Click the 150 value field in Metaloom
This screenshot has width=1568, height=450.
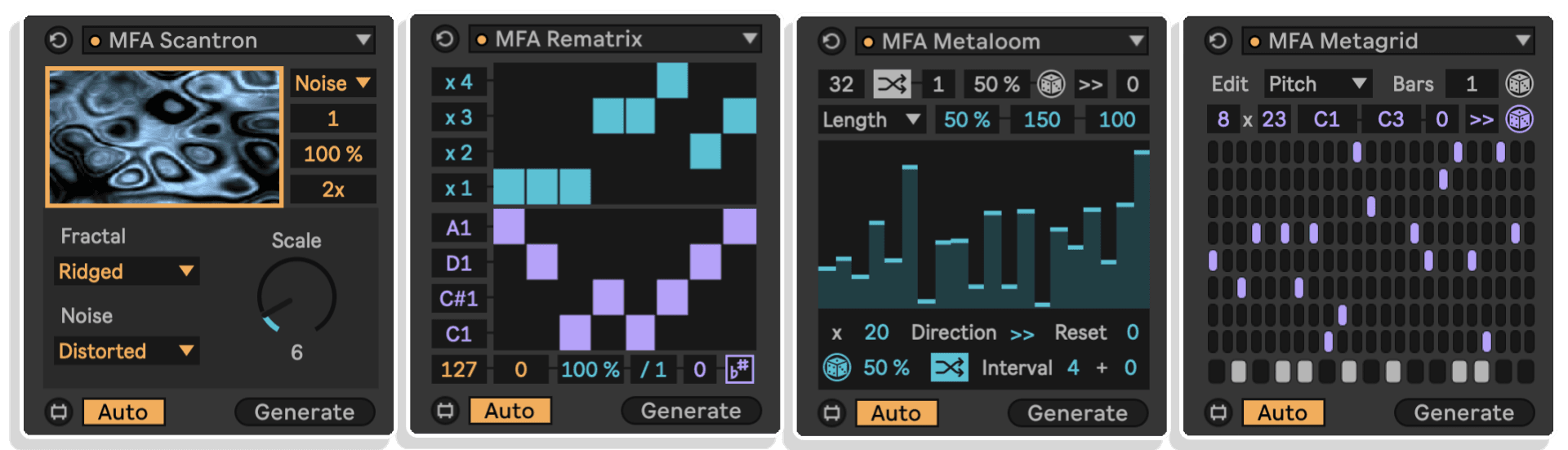(x=1042, y=119)
